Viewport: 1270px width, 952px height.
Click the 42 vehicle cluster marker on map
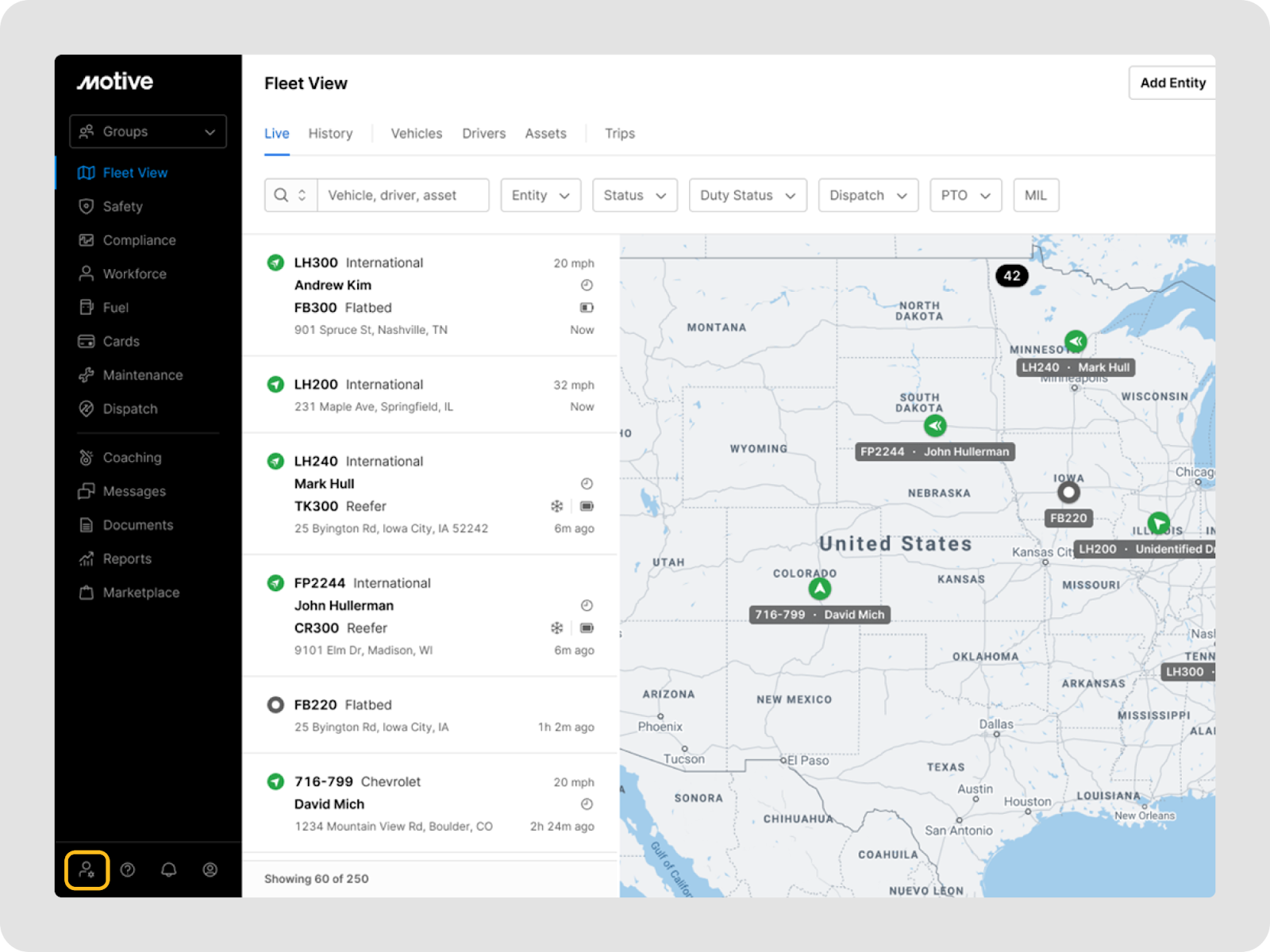coord(1011,276)
